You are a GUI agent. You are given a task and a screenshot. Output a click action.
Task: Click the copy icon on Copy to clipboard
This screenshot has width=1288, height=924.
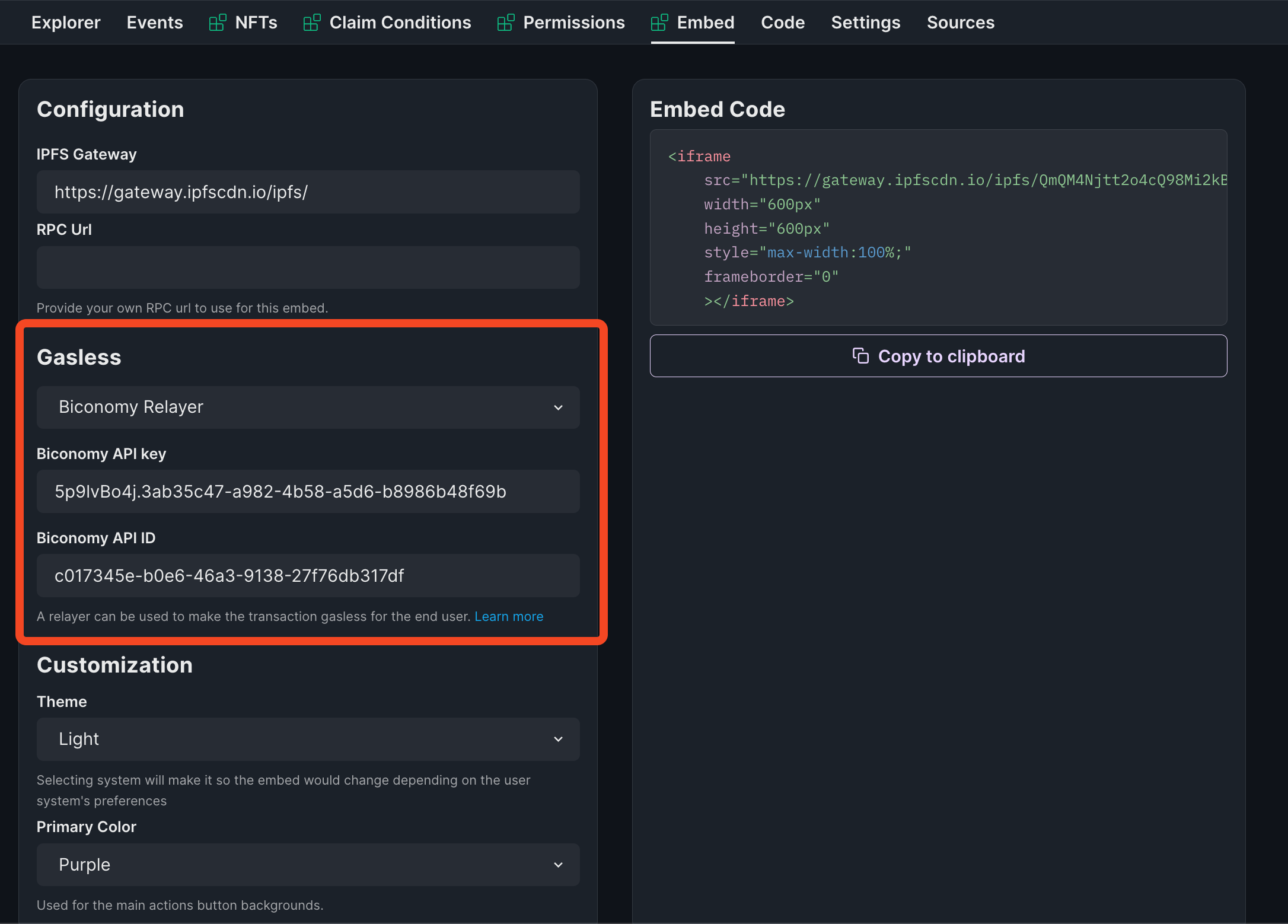[x=859, y=356]
